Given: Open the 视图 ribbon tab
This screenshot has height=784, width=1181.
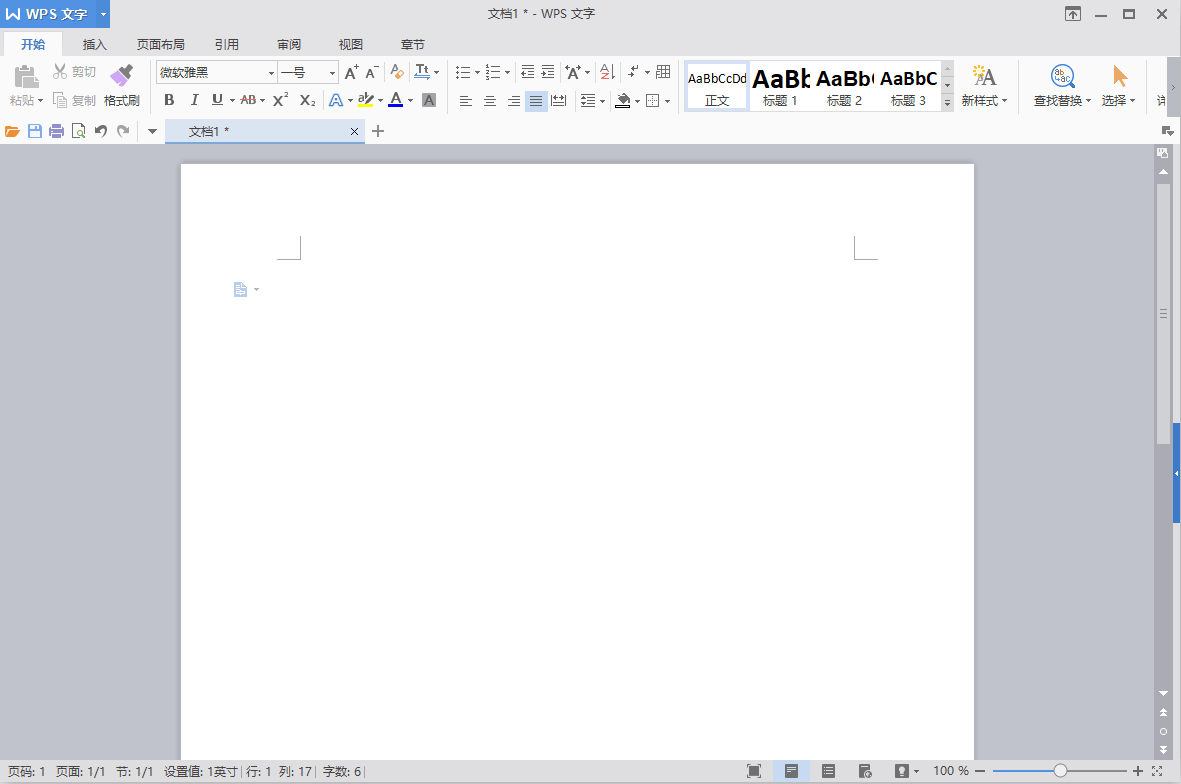Looking at the screenshot, I should click(351, 44).
